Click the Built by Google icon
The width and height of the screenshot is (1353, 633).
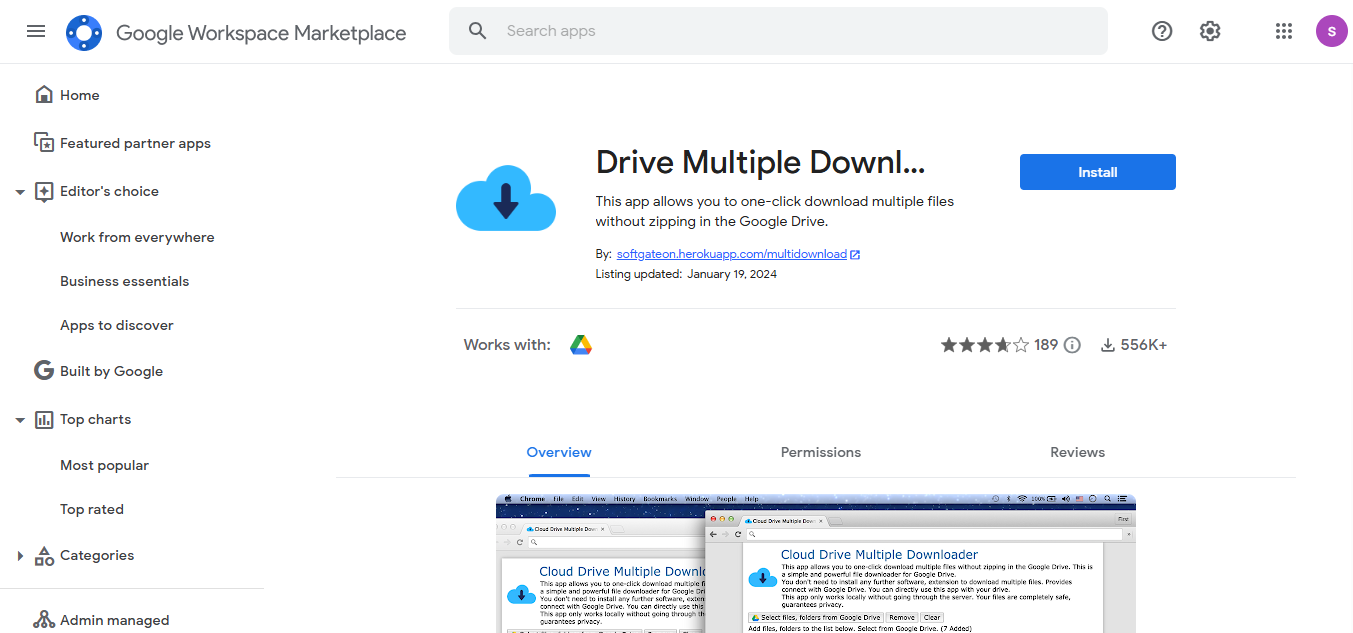44,370
